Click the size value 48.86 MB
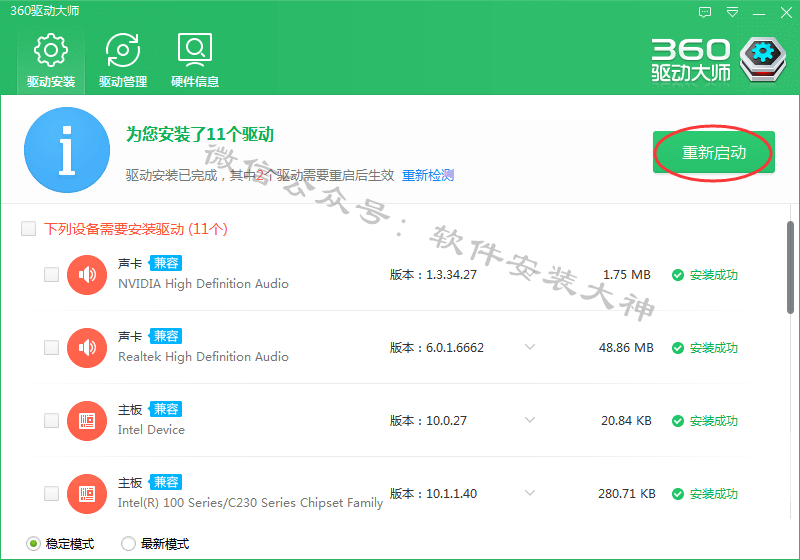The width and height of the screenshot is (800, 560). click(626, 348)
